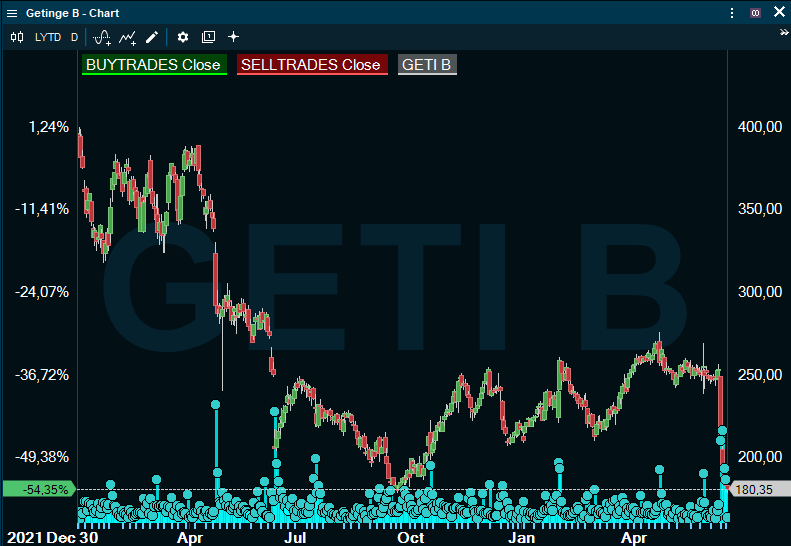Add a comparison using the line-chart-plus icon
This screenshot has height=546, width=791.
(x=128, y=37)
